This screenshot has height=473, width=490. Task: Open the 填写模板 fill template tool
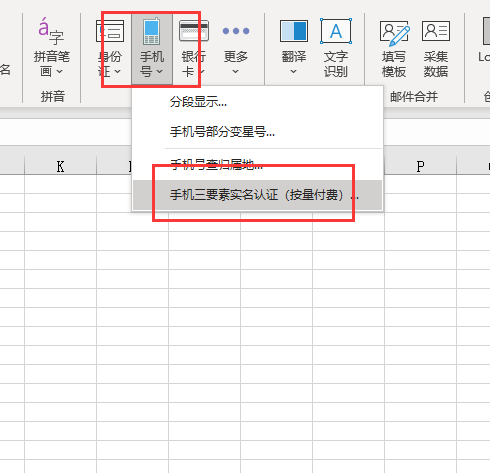(394, 48)
